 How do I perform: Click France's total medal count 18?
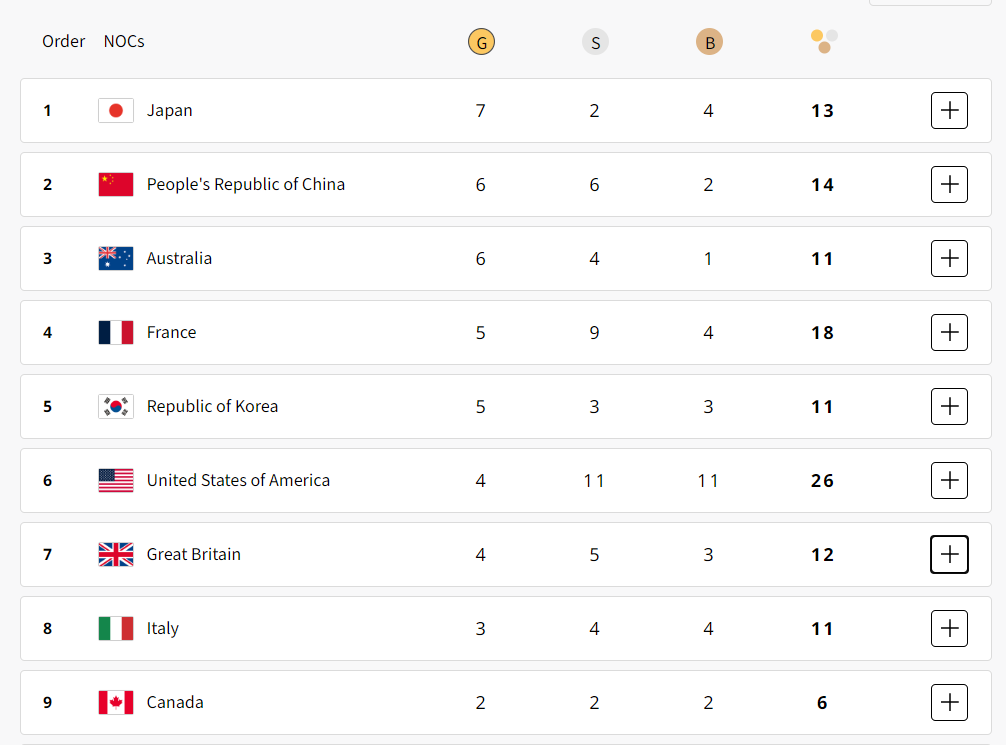(822, 332)
